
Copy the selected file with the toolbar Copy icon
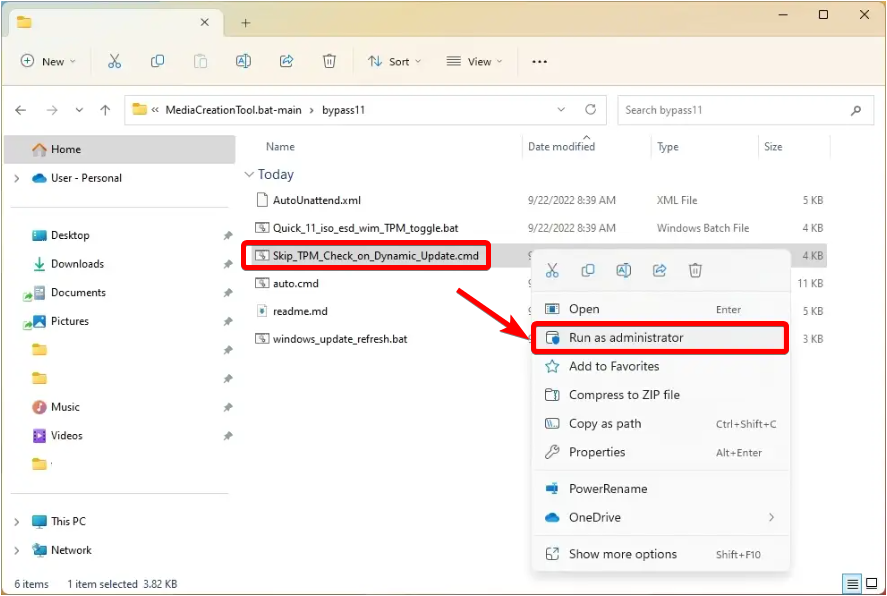tap(157, 61)
